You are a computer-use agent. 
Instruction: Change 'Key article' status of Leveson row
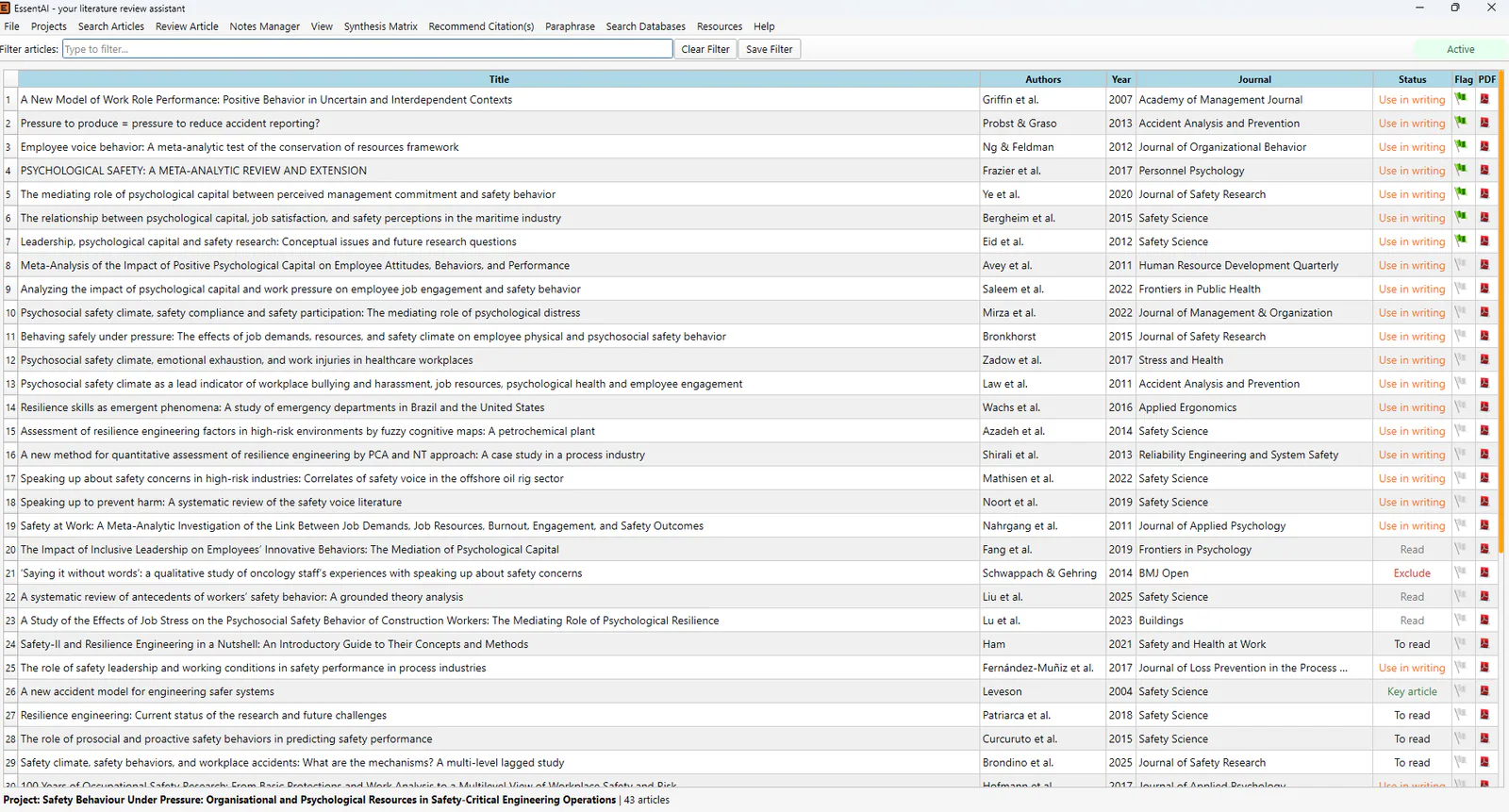(x=1412, y=691)
